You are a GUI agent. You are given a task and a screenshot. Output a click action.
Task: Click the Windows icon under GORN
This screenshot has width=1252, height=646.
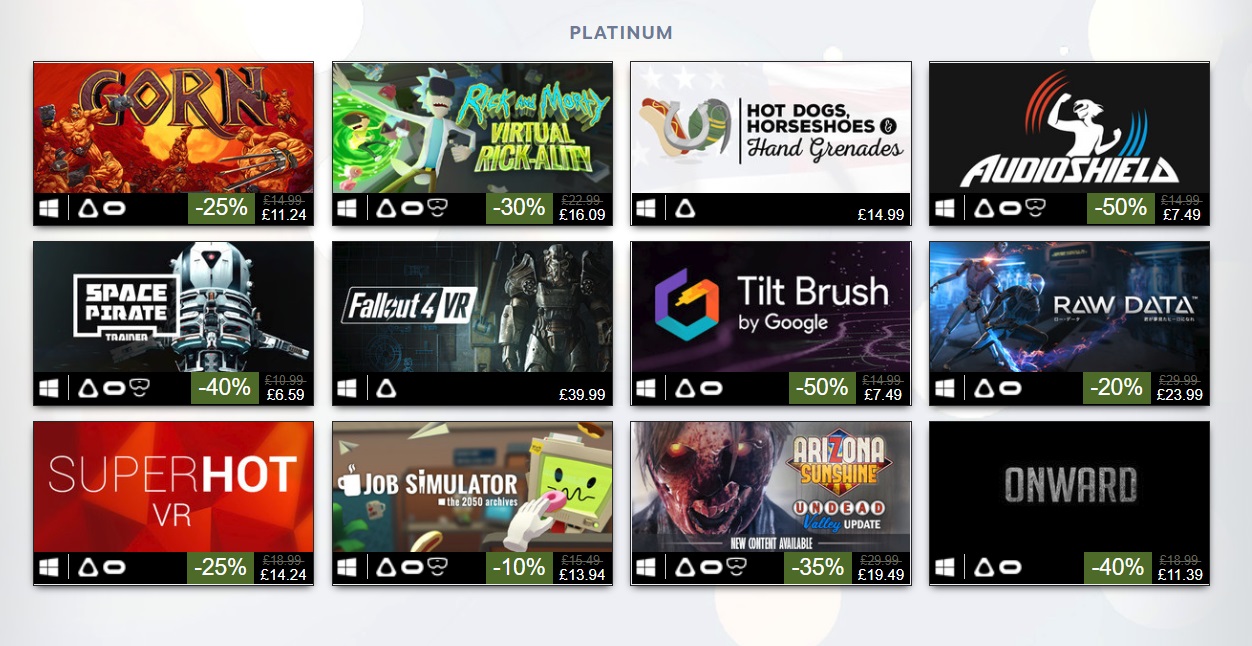49,209
